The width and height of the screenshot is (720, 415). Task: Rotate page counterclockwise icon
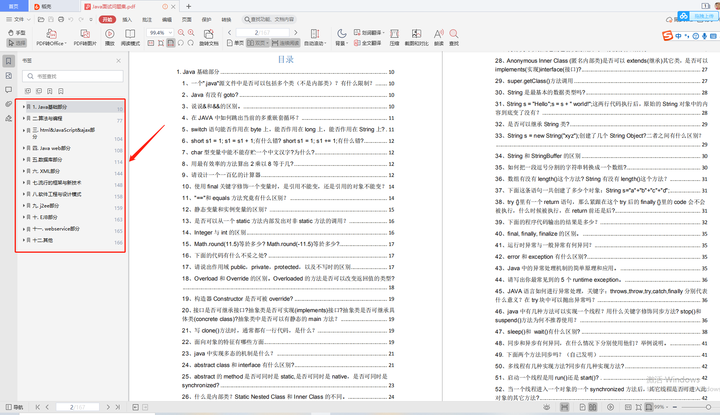(181, 43)
